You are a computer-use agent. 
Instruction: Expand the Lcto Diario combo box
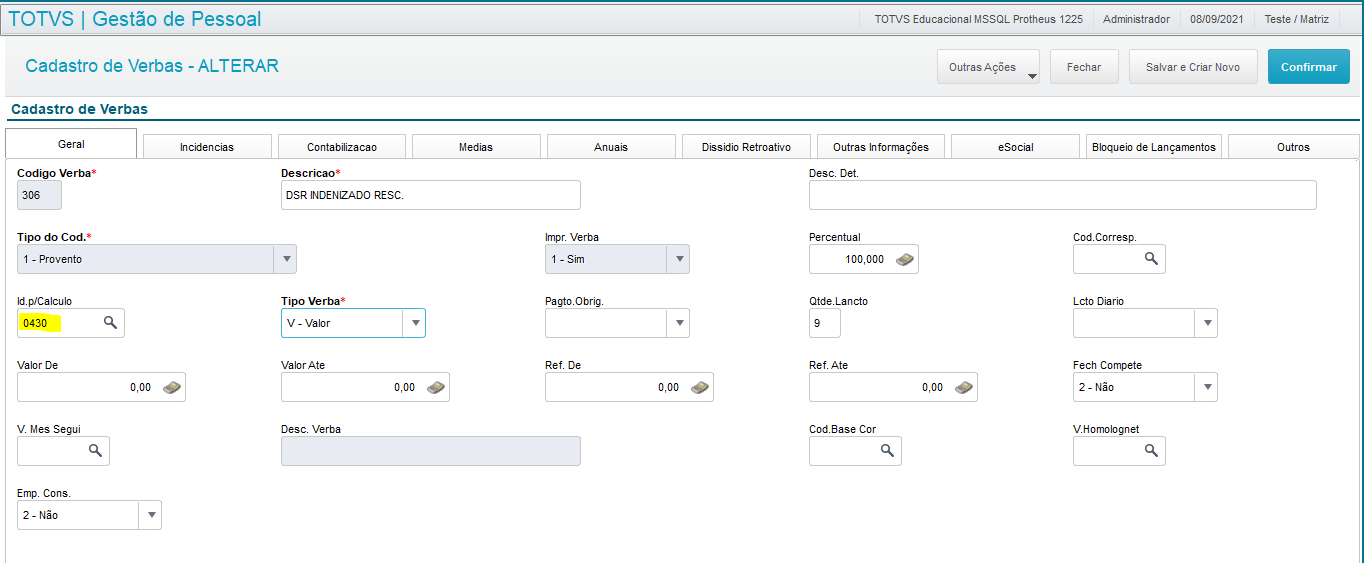click(1206, 323)
